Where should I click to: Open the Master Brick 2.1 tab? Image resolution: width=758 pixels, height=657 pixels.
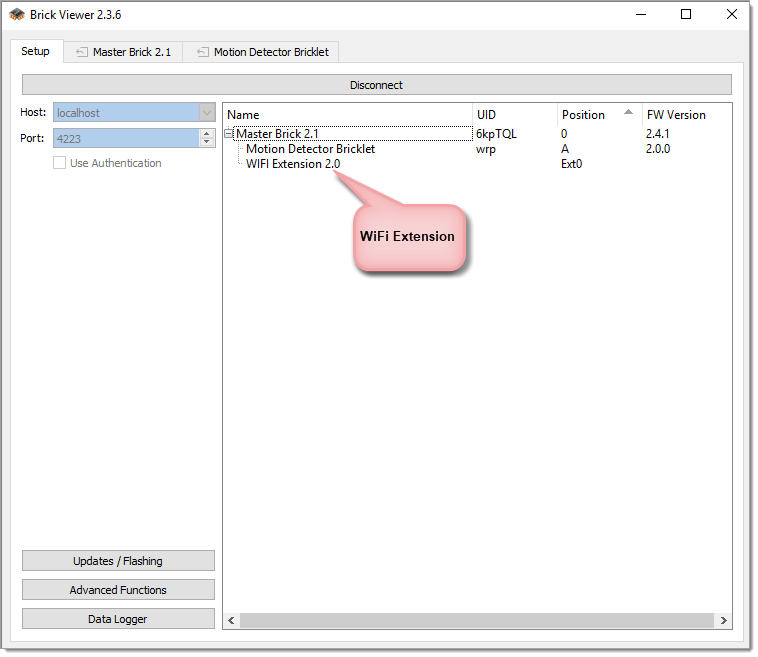(123, 52)
